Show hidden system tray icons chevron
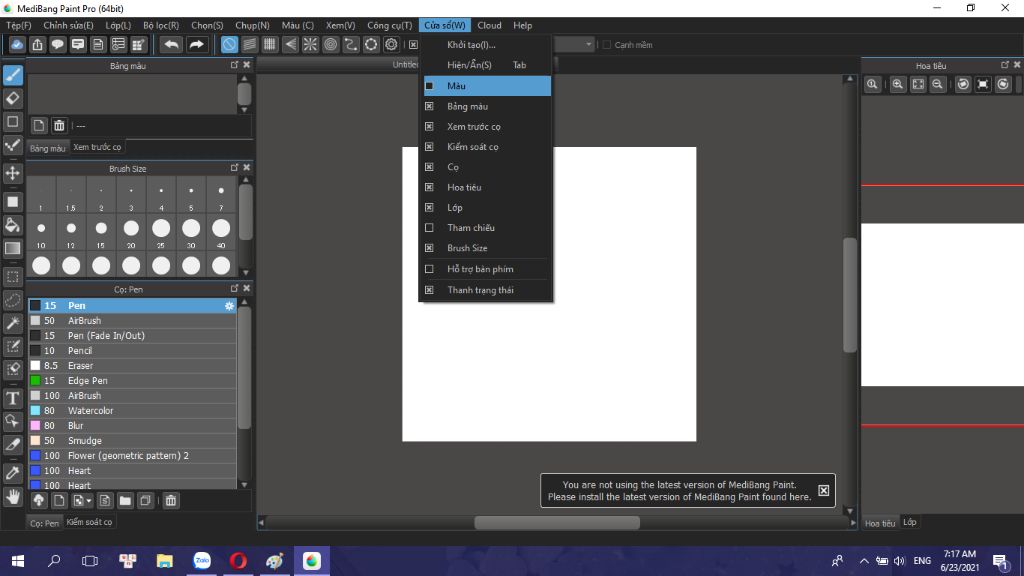The width and height of the screenshot is (1024, 576). (864, 561)
